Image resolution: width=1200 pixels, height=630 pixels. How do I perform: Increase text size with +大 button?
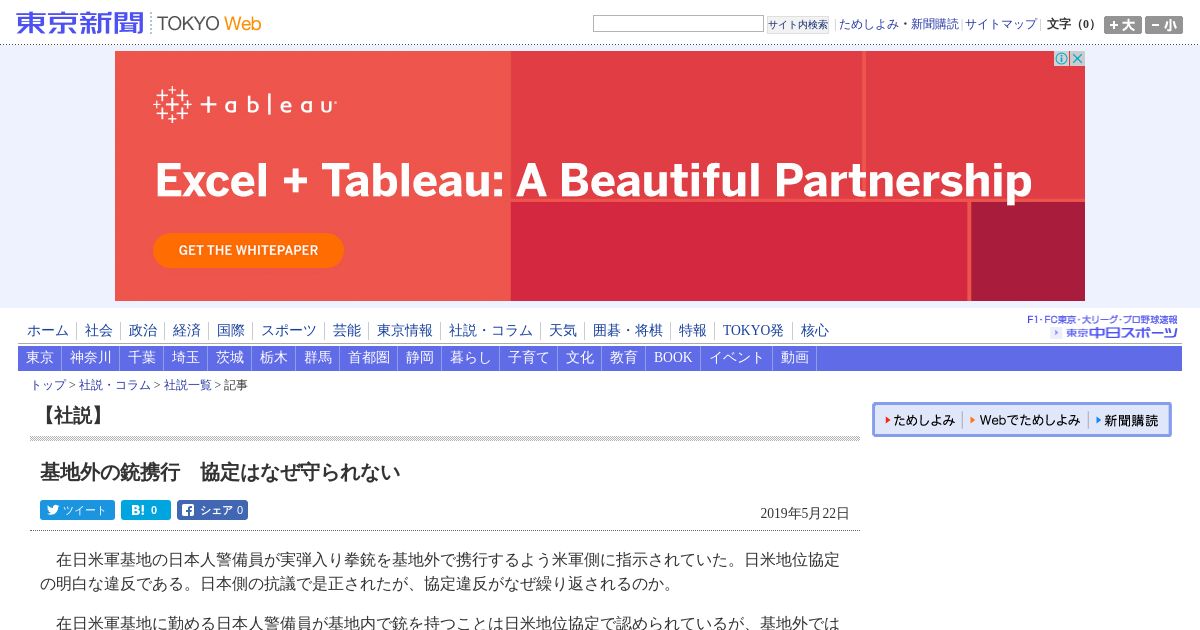click(1123, 25)
